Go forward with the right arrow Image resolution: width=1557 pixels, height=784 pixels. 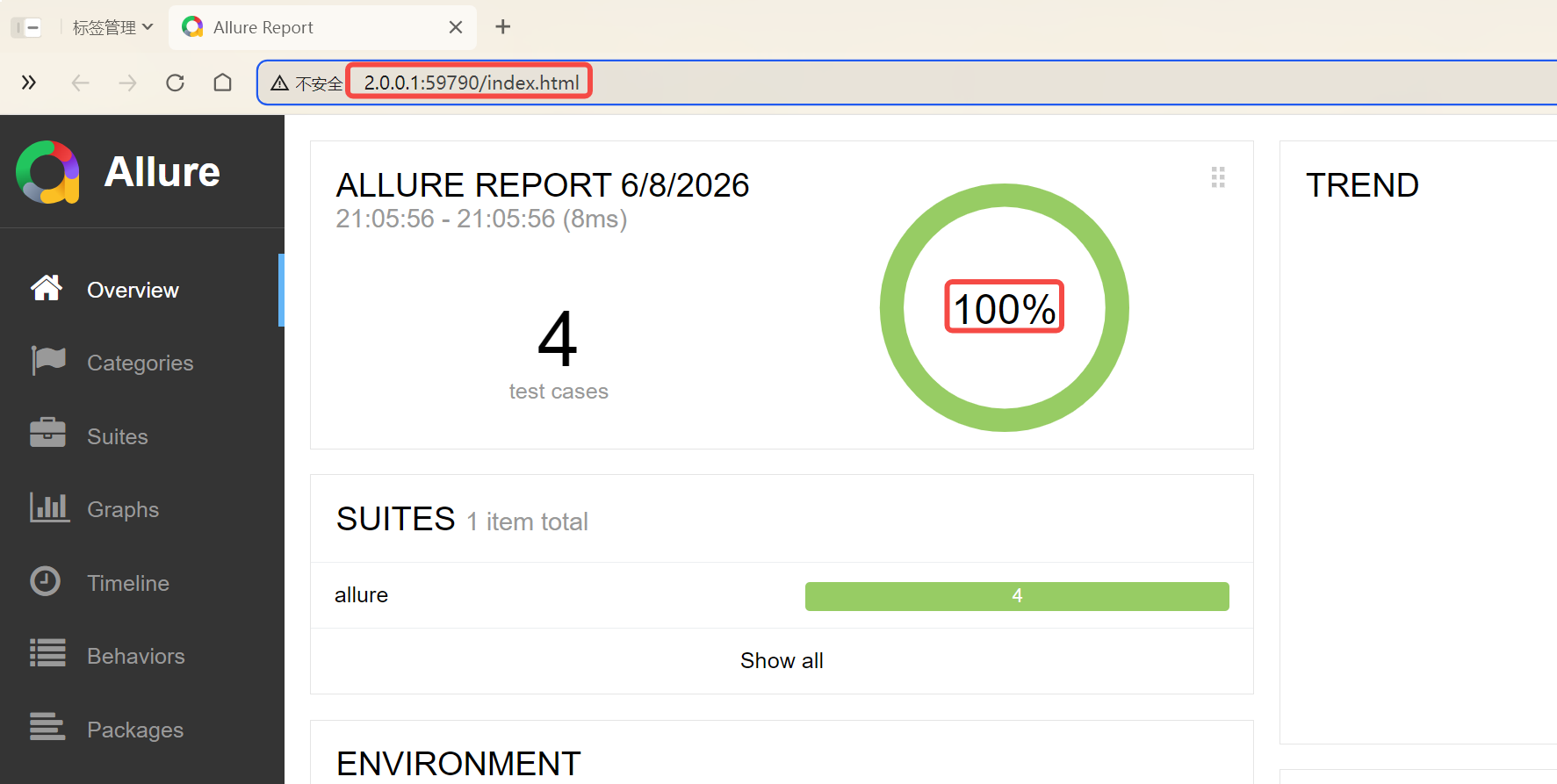coord(127,83)
